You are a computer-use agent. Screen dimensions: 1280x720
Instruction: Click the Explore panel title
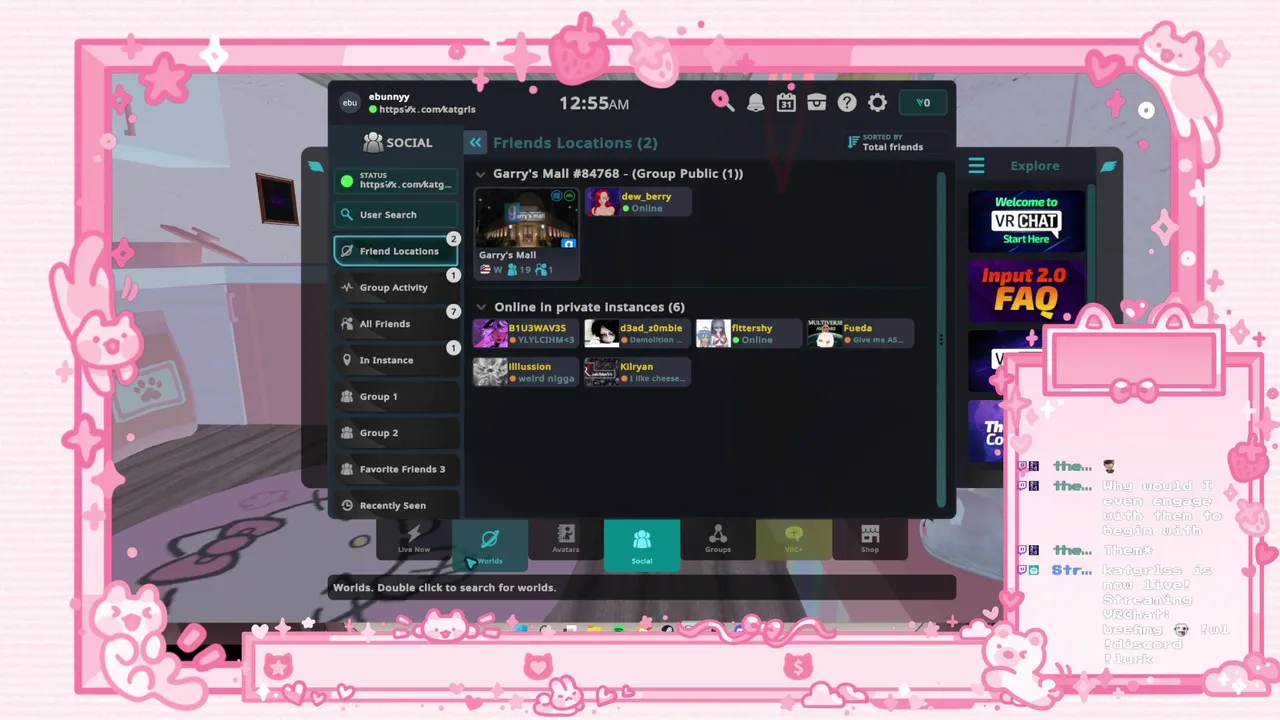(x=1035, y=166)
